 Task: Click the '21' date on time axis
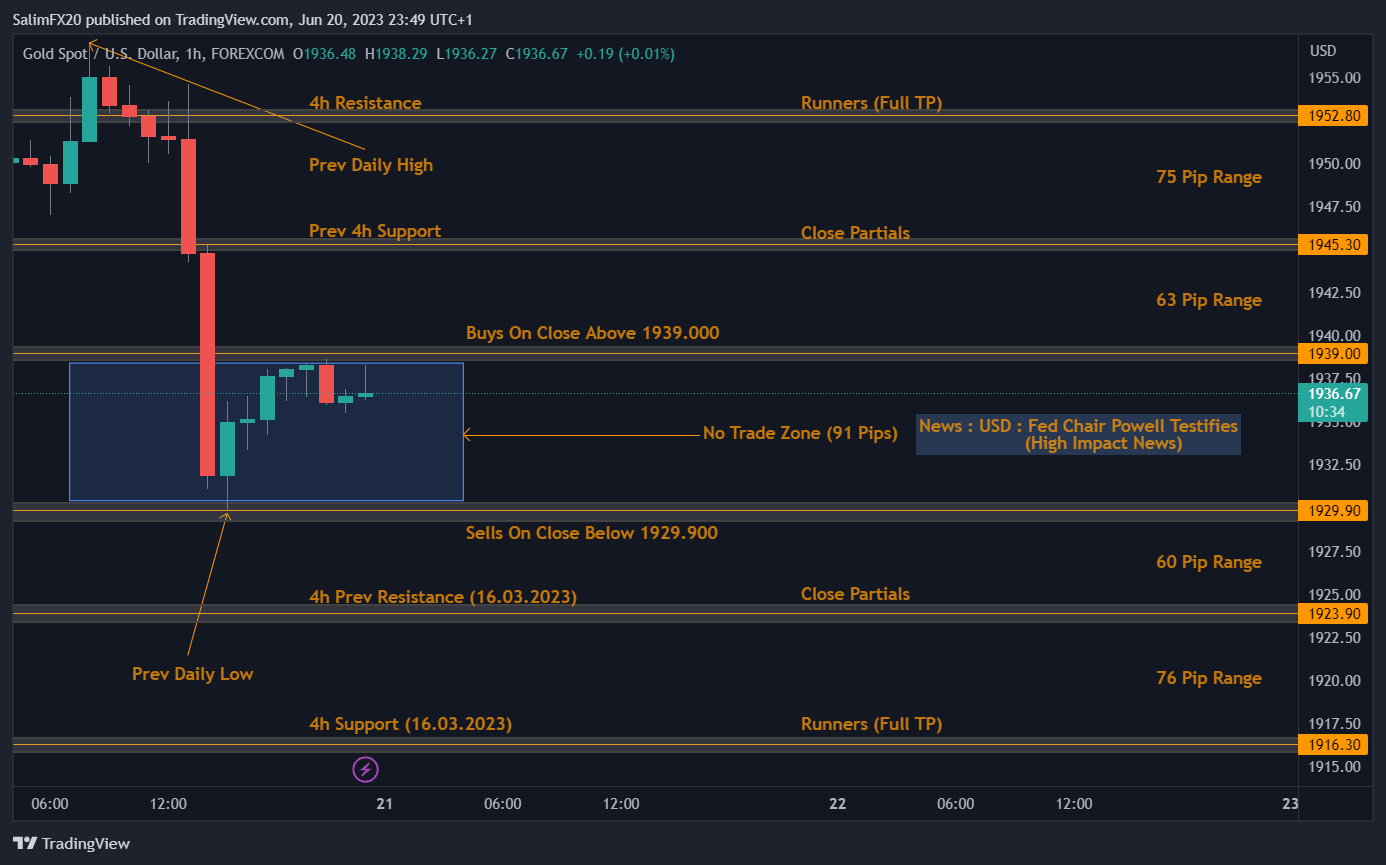point(385,804)
